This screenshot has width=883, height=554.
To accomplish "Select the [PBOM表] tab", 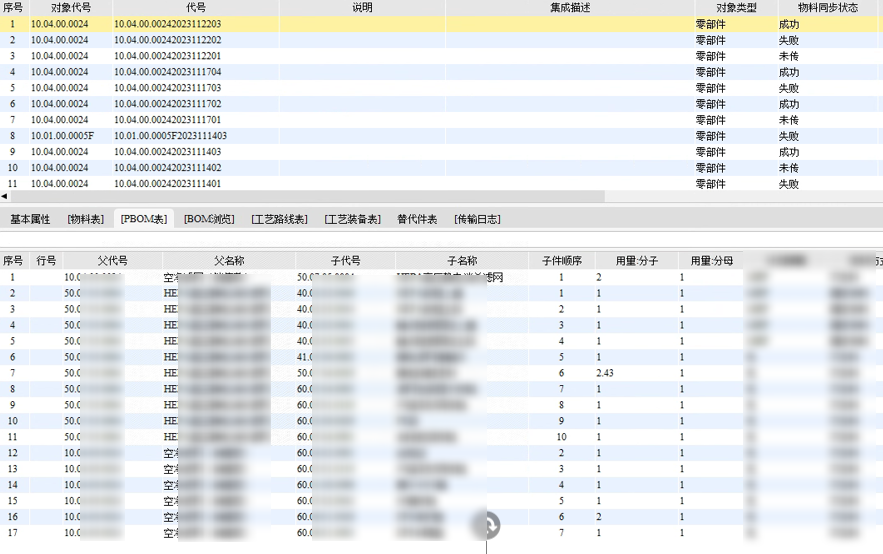I will click(x=144, y=219).
